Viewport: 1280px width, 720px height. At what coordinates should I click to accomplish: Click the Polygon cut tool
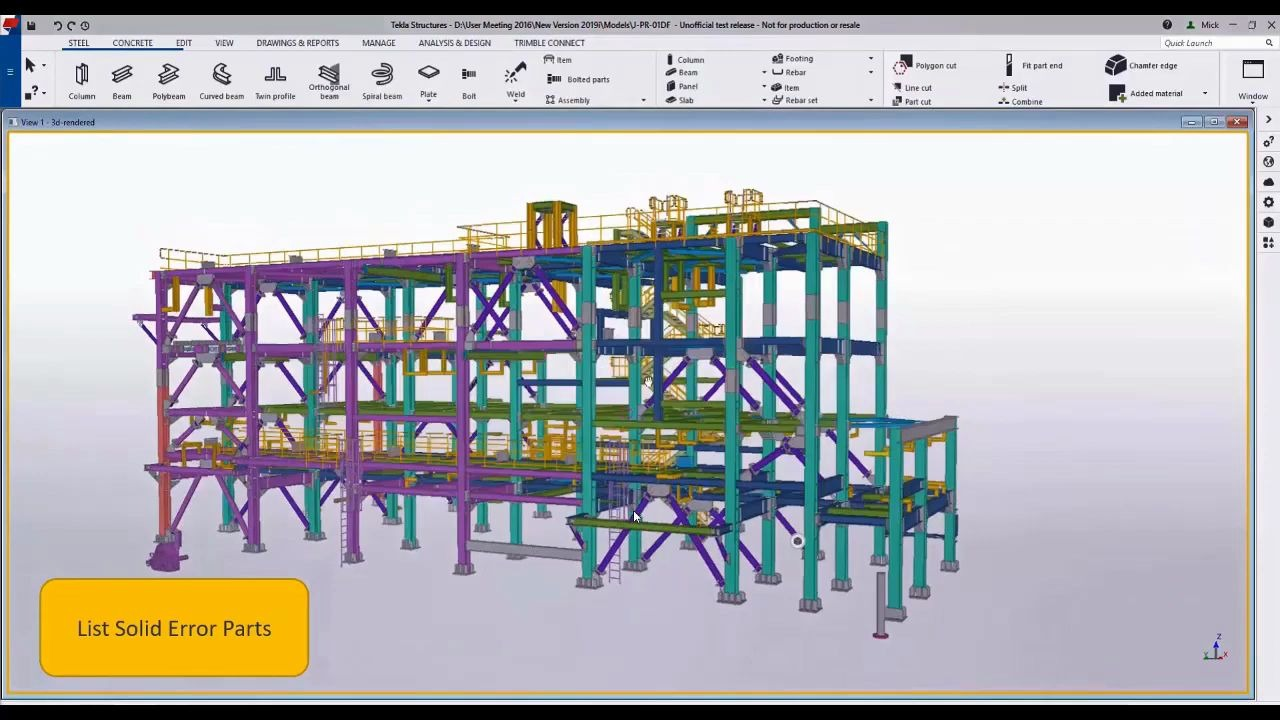925,66
